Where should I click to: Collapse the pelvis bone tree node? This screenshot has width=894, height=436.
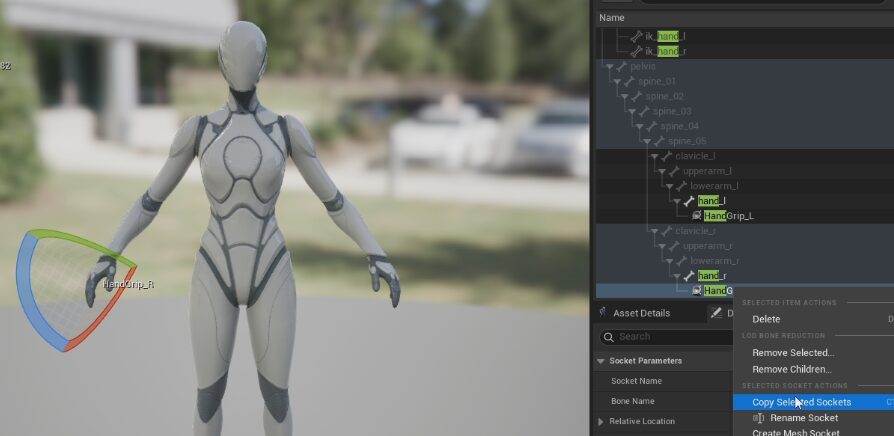click(609, 66)
